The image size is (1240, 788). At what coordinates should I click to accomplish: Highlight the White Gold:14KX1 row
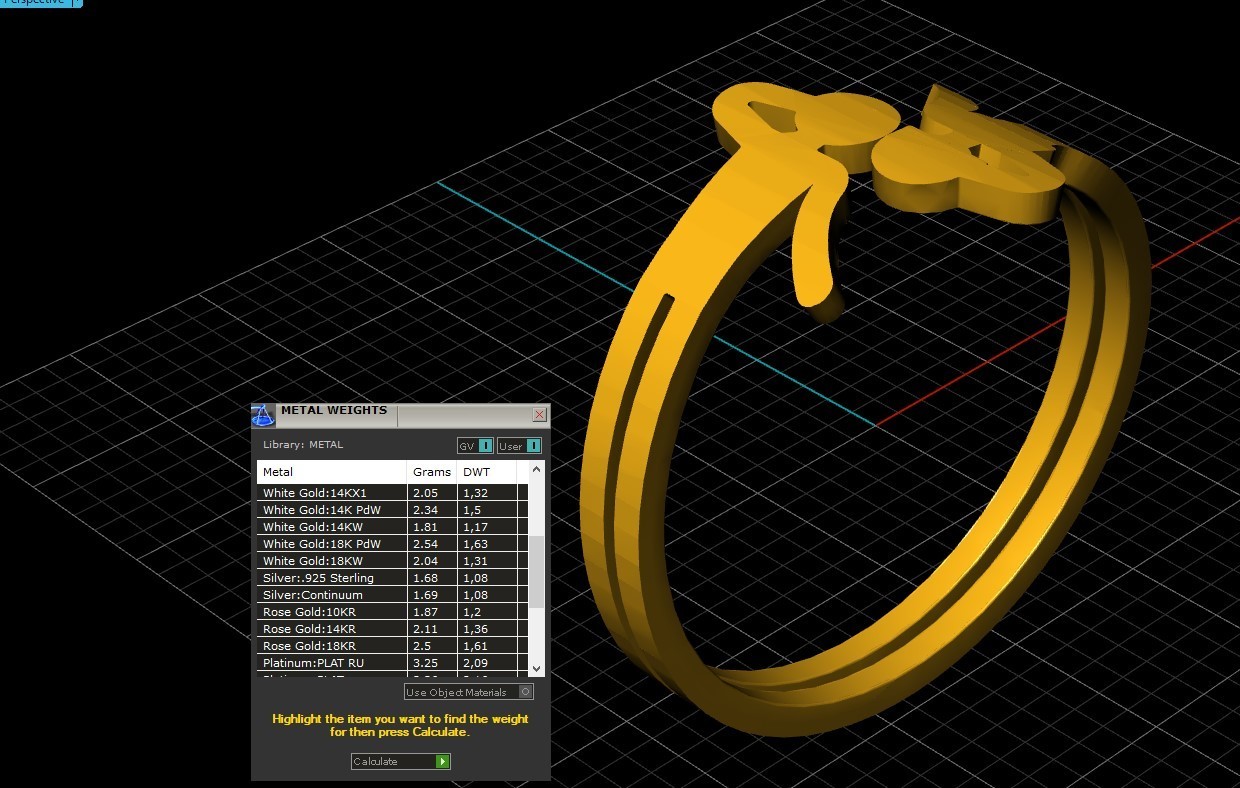pyautogui.click(x=330, y=493)
